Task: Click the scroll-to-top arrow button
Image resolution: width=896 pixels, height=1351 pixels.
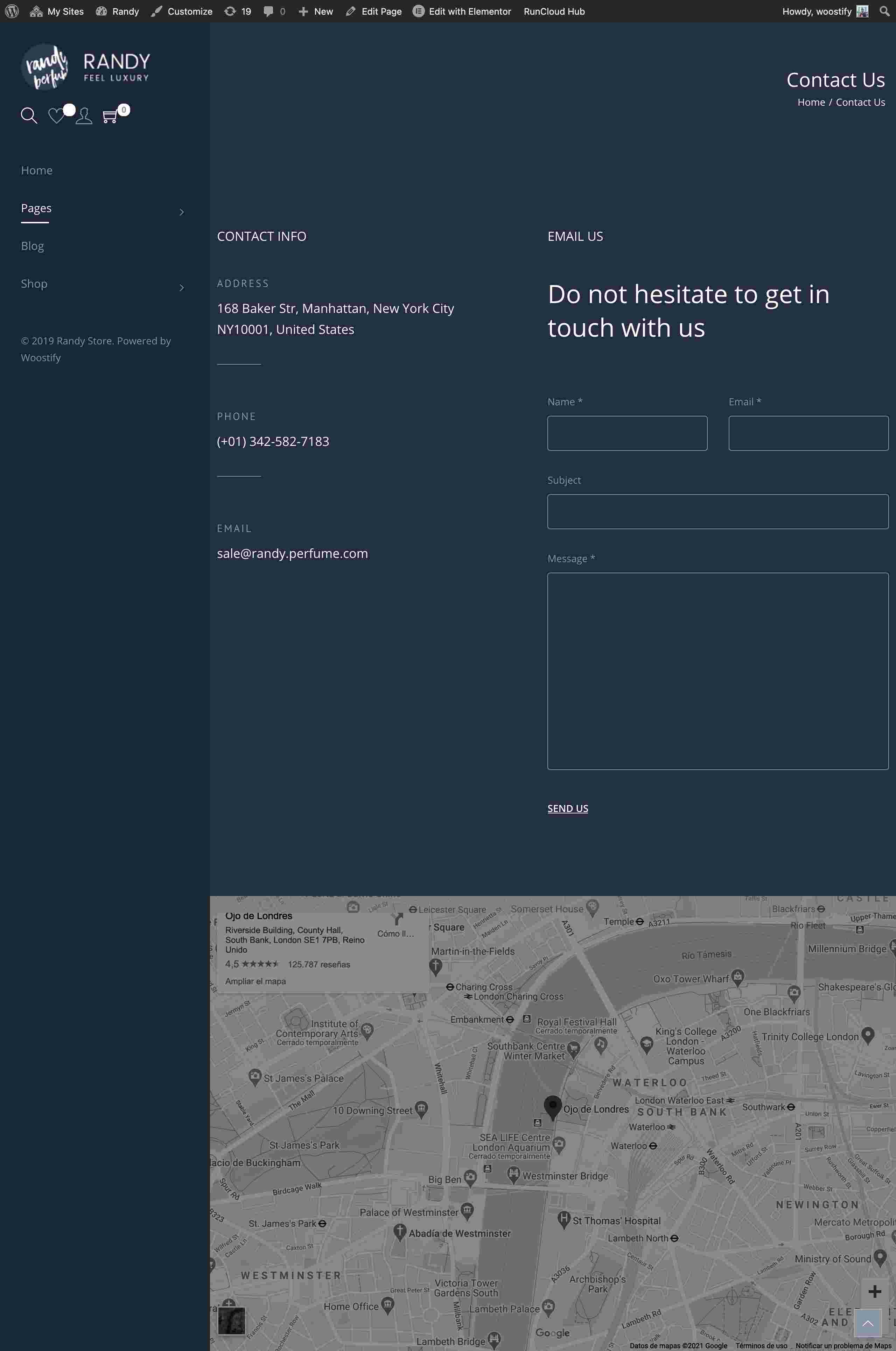Action: click(x=867, y=1323)
